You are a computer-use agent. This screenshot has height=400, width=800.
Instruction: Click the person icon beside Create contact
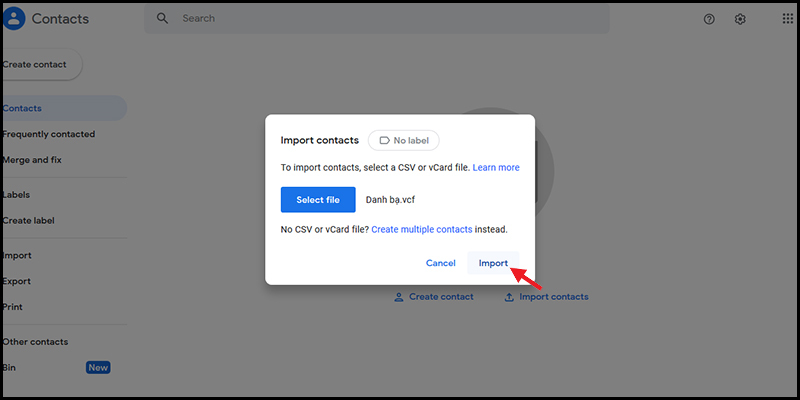click(399, 297)
